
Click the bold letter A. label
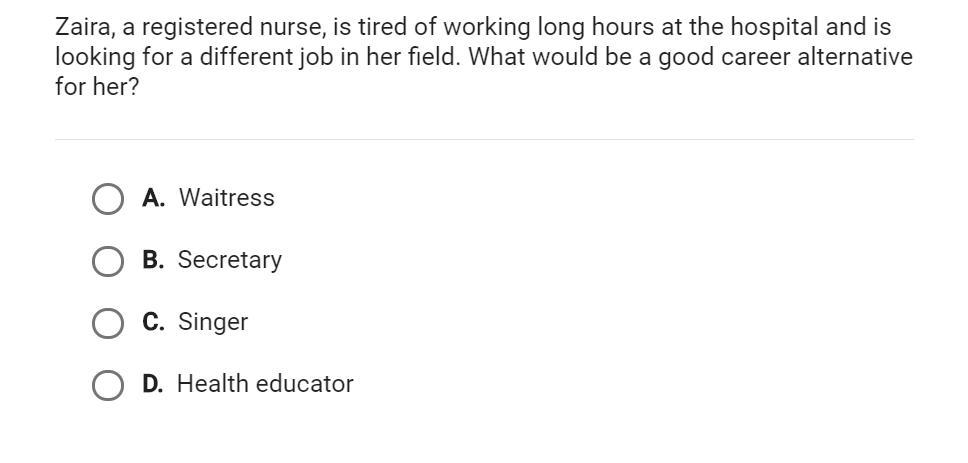(x=153, y=198)
